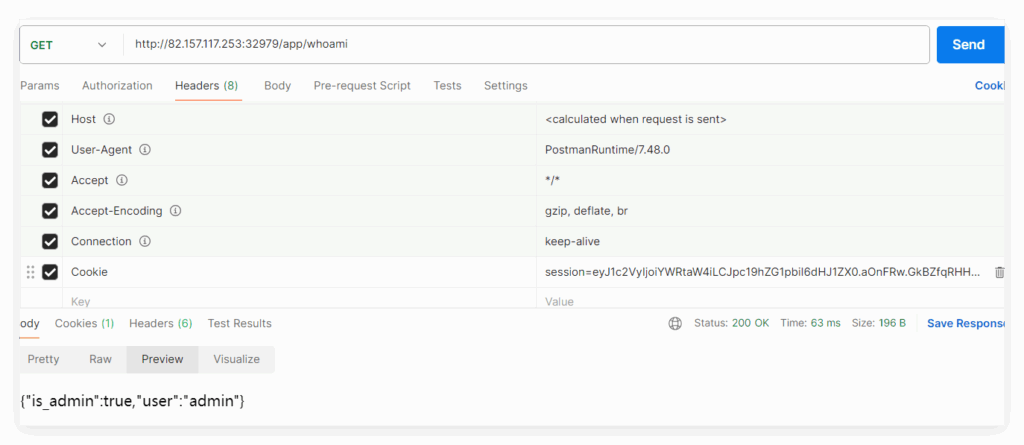Select the Raw response view

pyautogui.click(x=100, y=359)
